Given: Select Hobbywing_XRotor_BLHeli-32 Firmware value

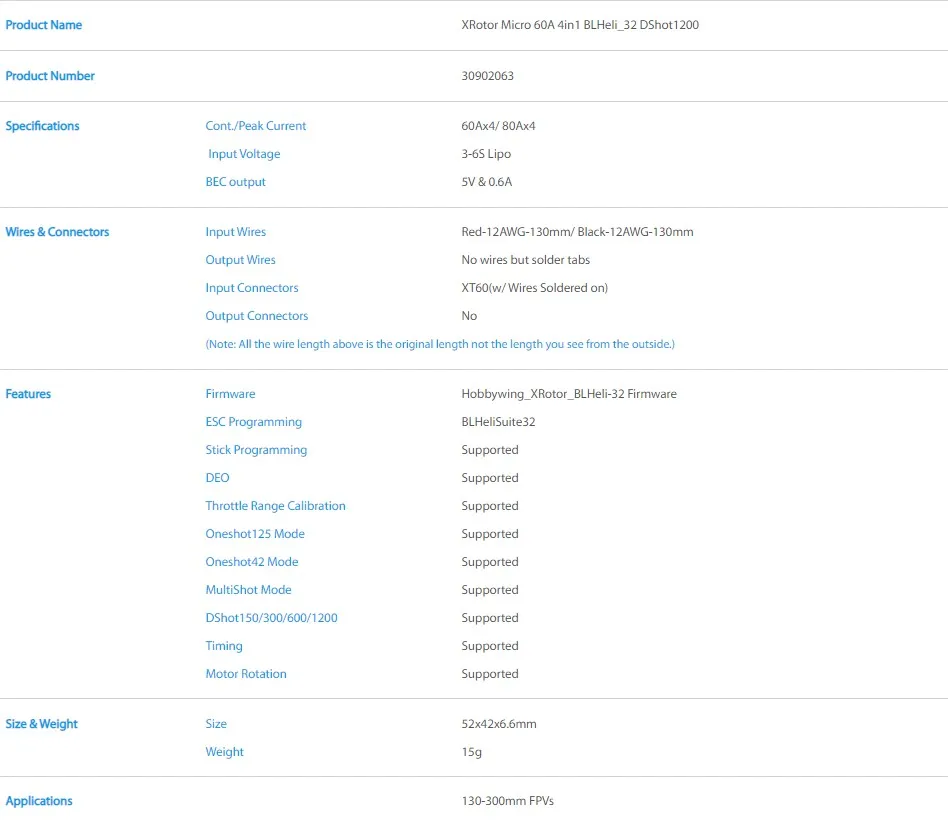Looking at the screenshot, I should [x=569, y=394].
